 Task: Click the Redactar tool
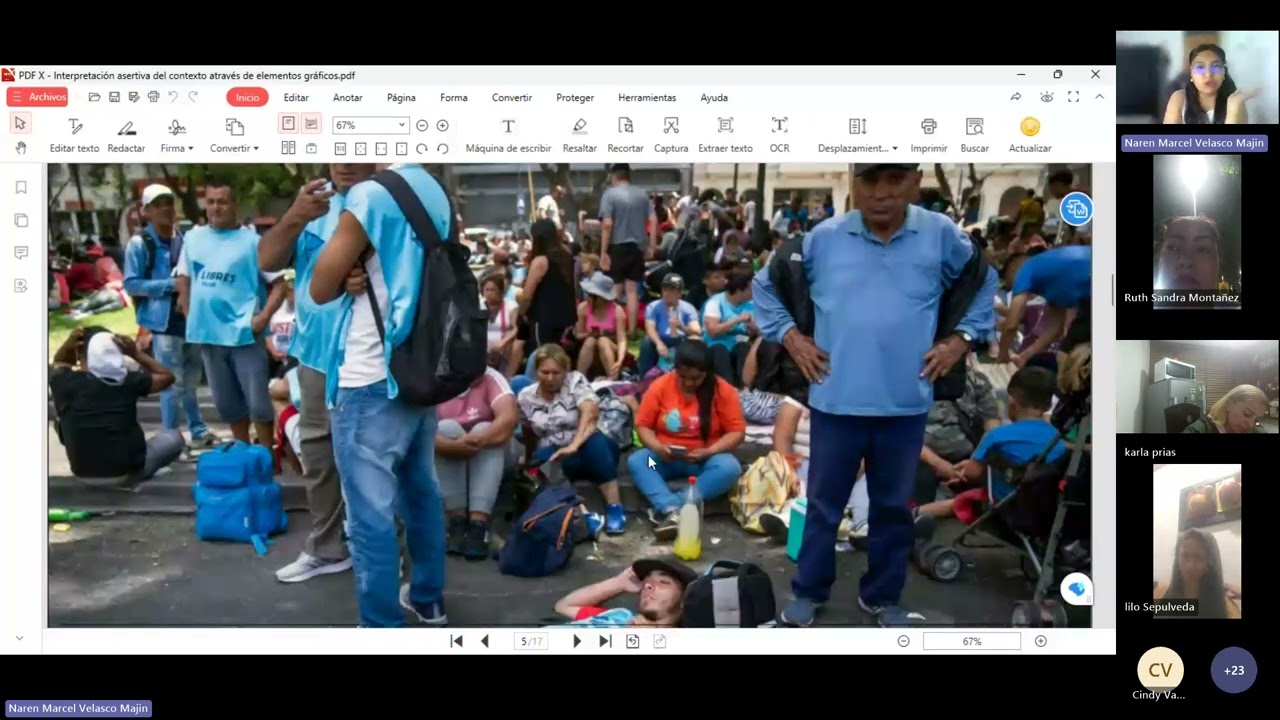pos(126,135)
